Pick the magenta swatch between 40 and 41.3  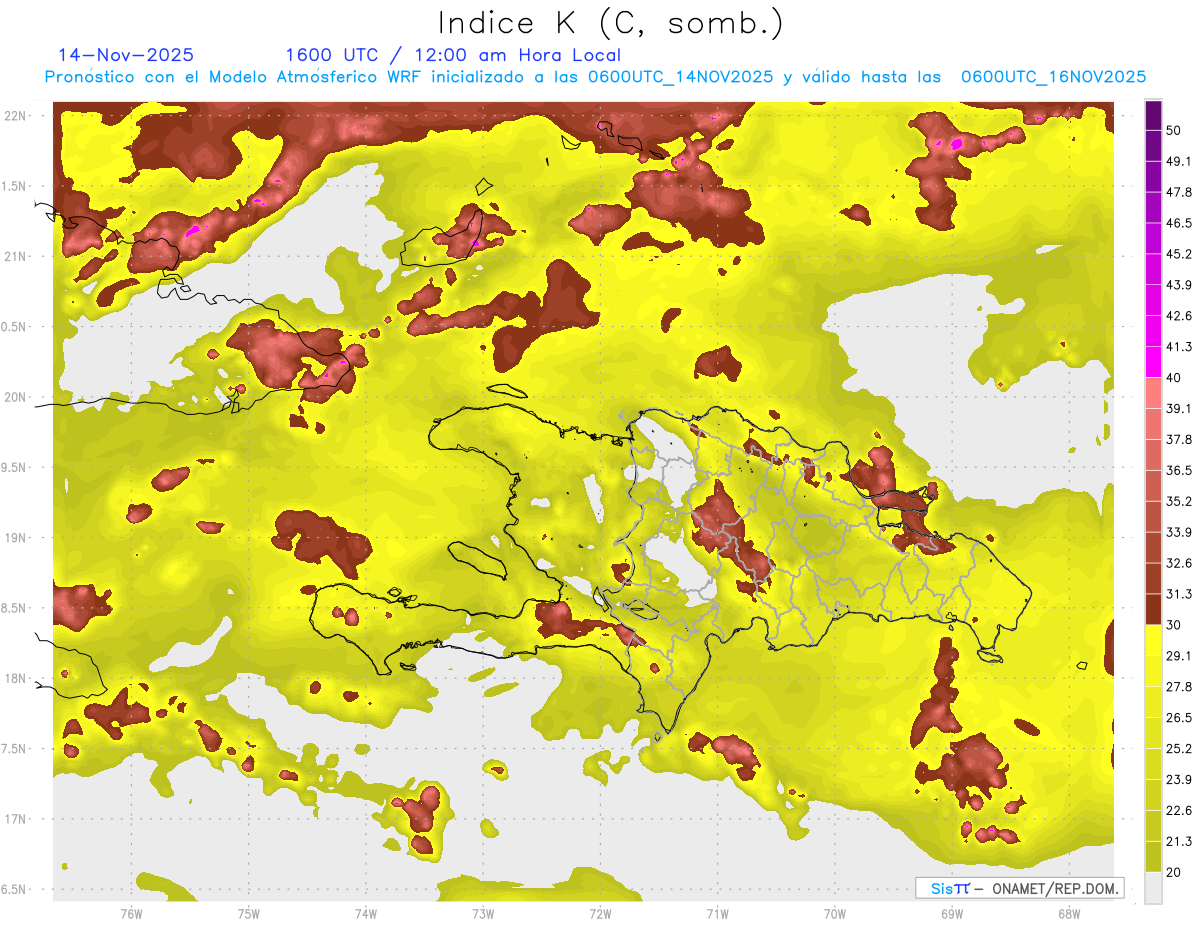(1153, 362)
